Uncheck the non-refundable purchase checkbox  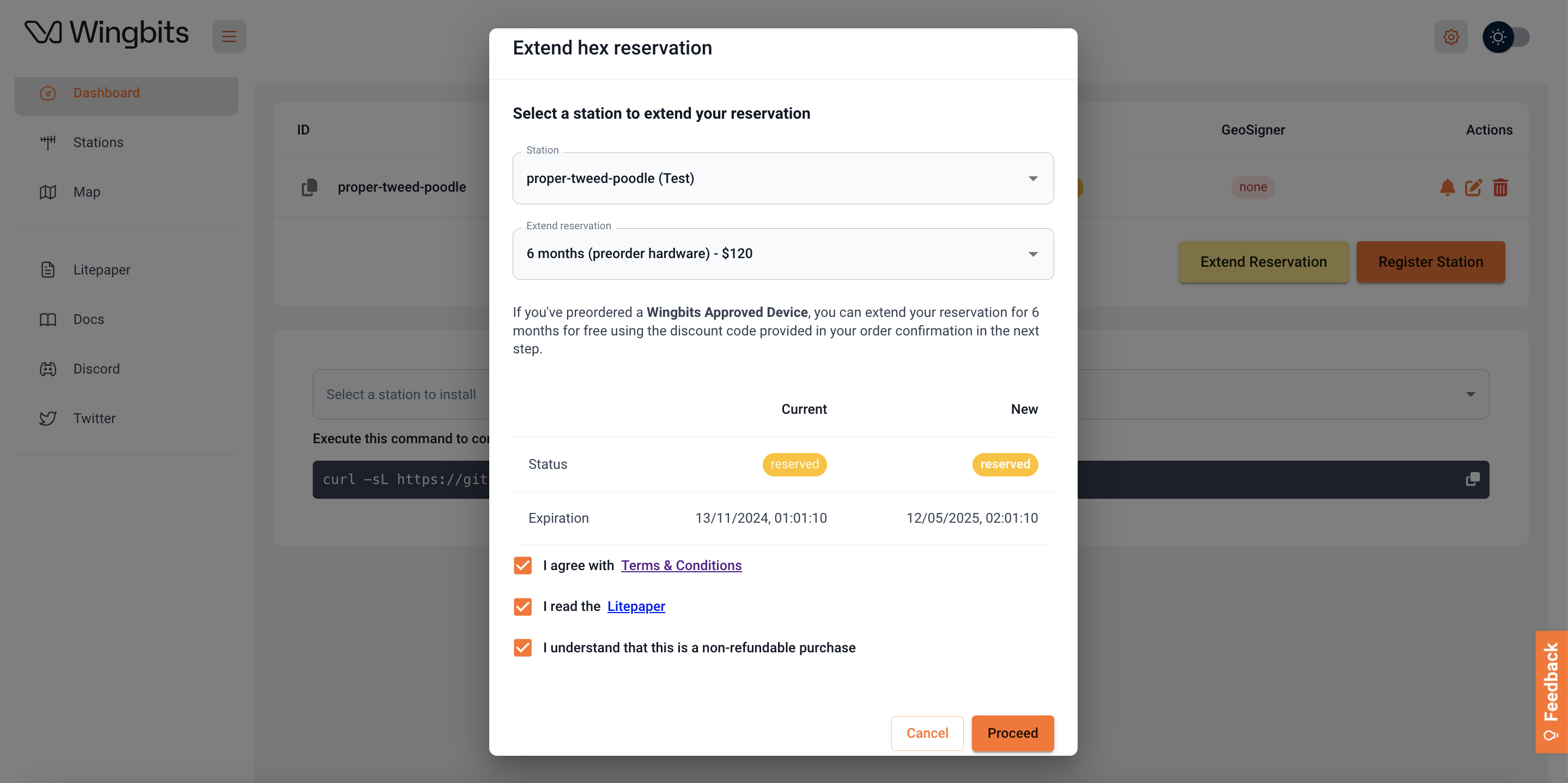pyautogui.click(x=522, y=647)
